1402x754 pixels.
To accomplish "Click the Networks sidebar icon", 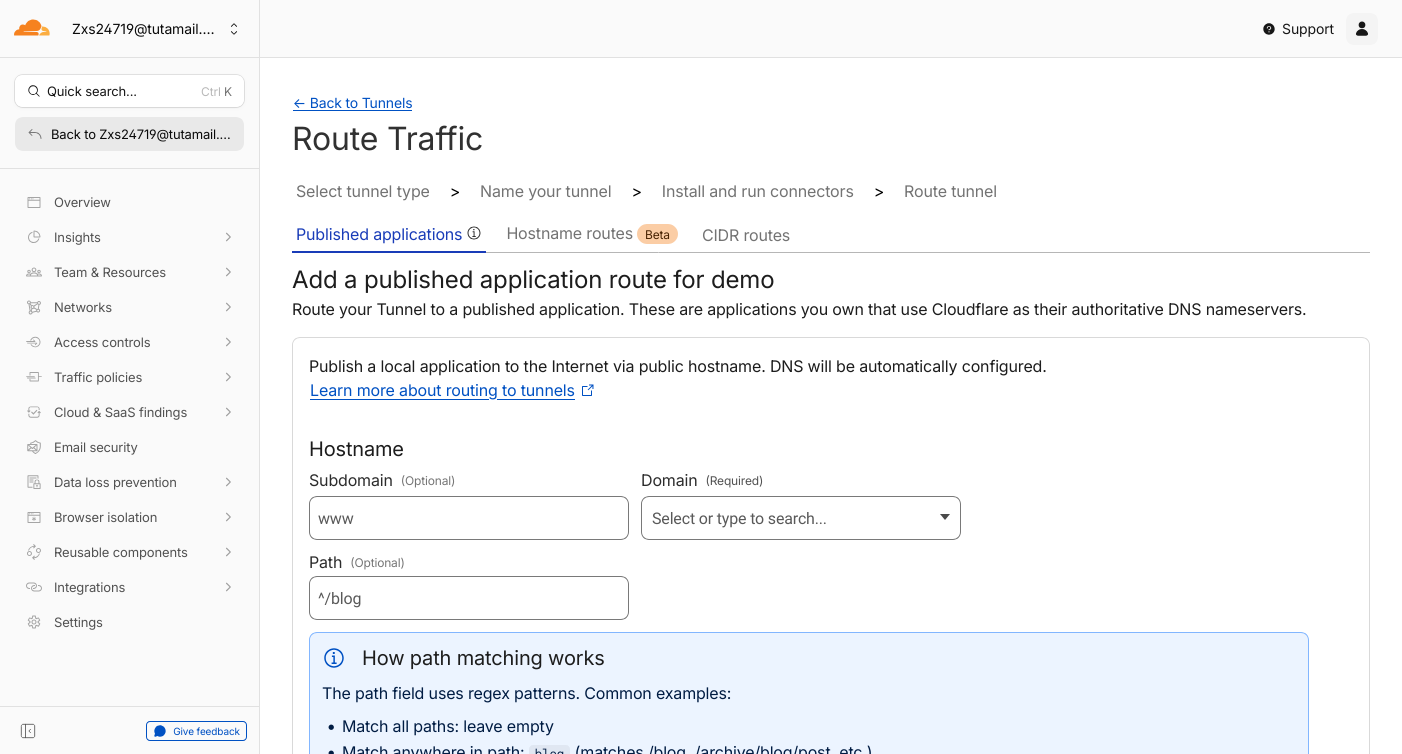I will pyautogui.click(x=34, y=307).
